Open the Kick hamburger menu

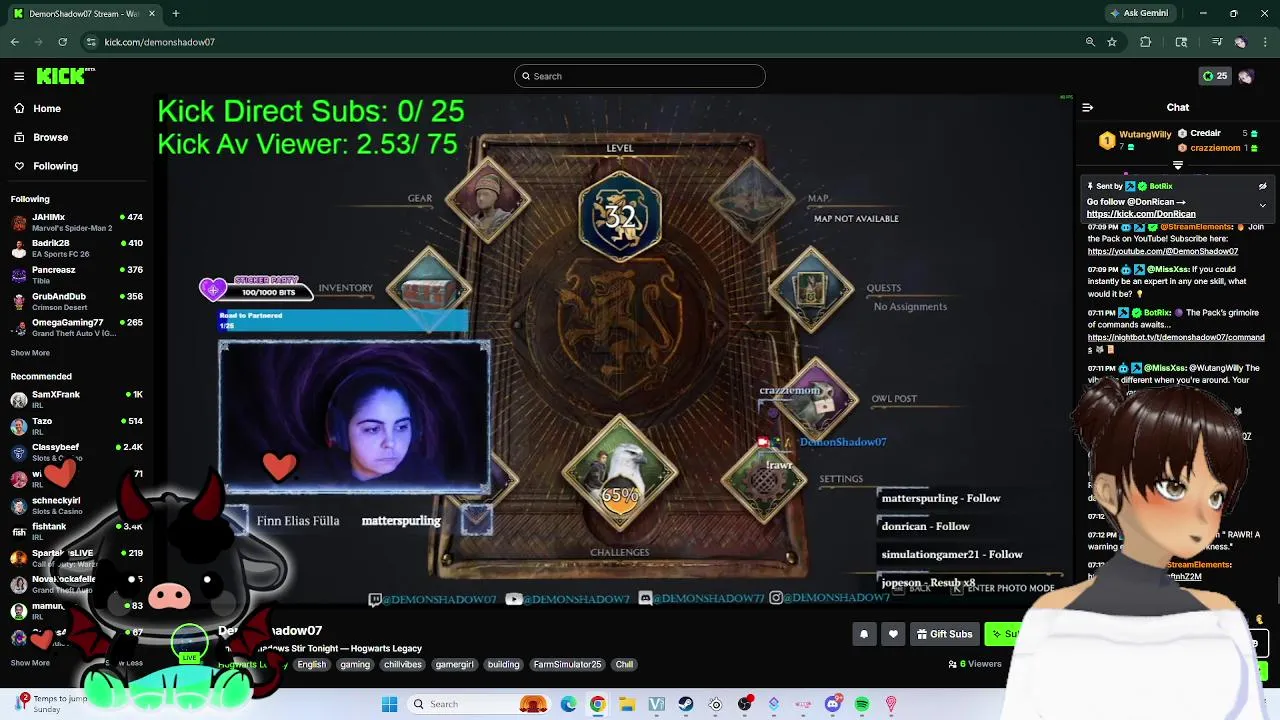point(19,76)
